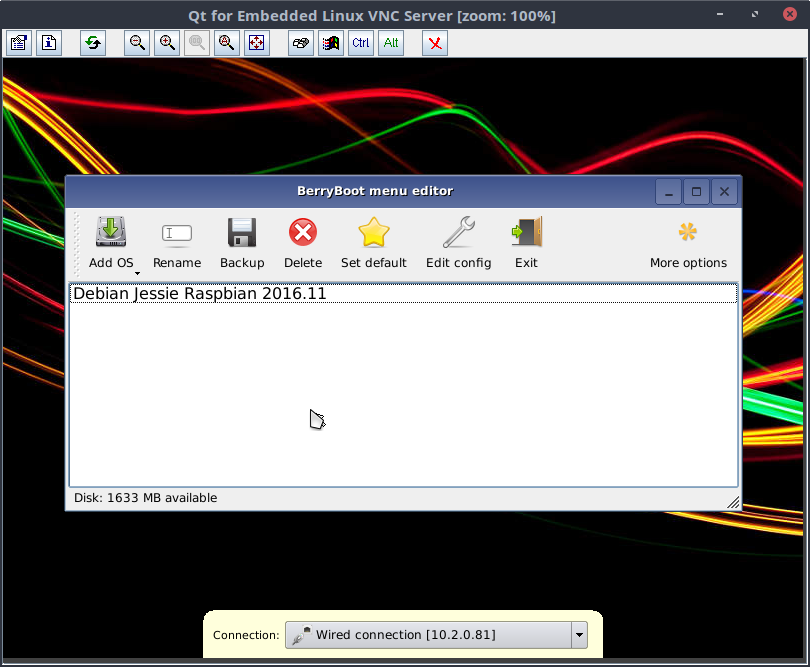Zoom in the VNC view

tap(167, 42)
